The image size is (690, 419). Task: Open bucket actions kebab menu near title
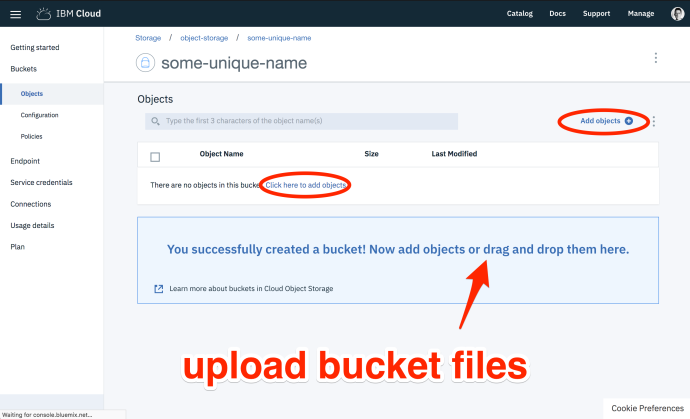coord(656,58)
